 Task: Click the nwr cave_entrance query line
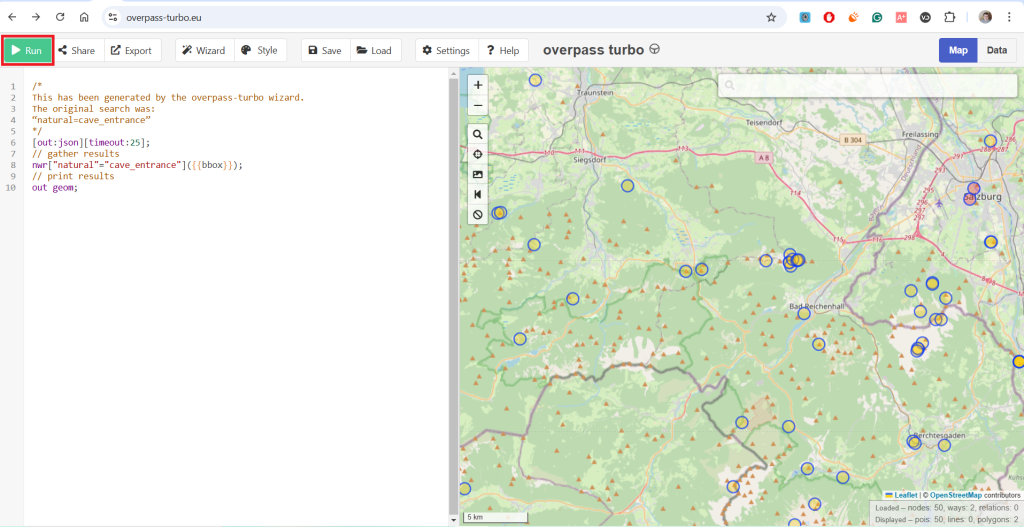[137, 165]
